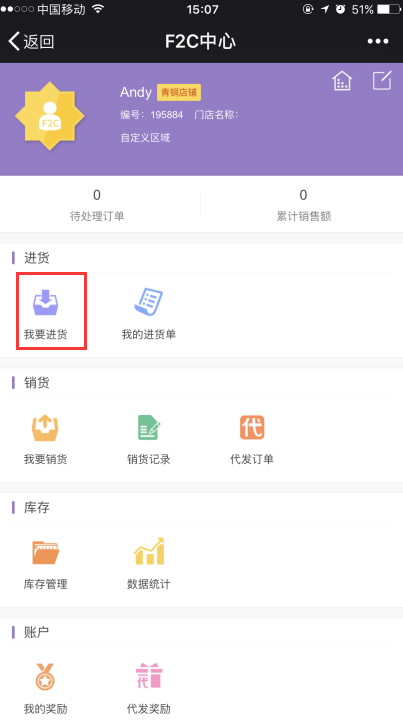Viewport: 403px width, 726px height.
Task: Tap the Andy username text
Action: pos(136,92)
